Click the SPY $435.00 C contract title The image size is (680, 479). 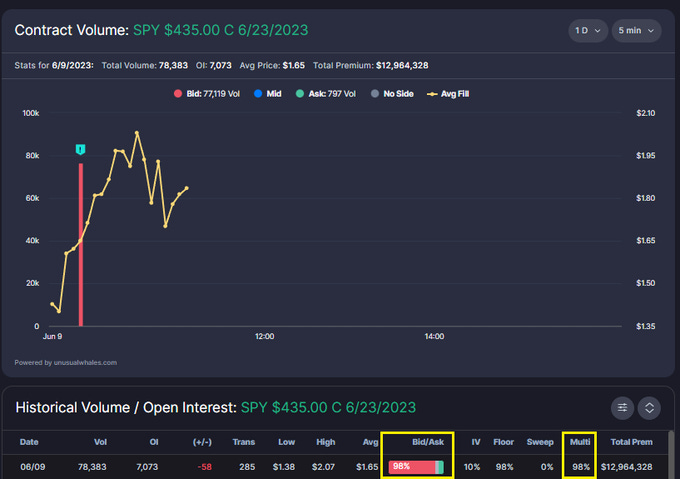click(221, 30)
